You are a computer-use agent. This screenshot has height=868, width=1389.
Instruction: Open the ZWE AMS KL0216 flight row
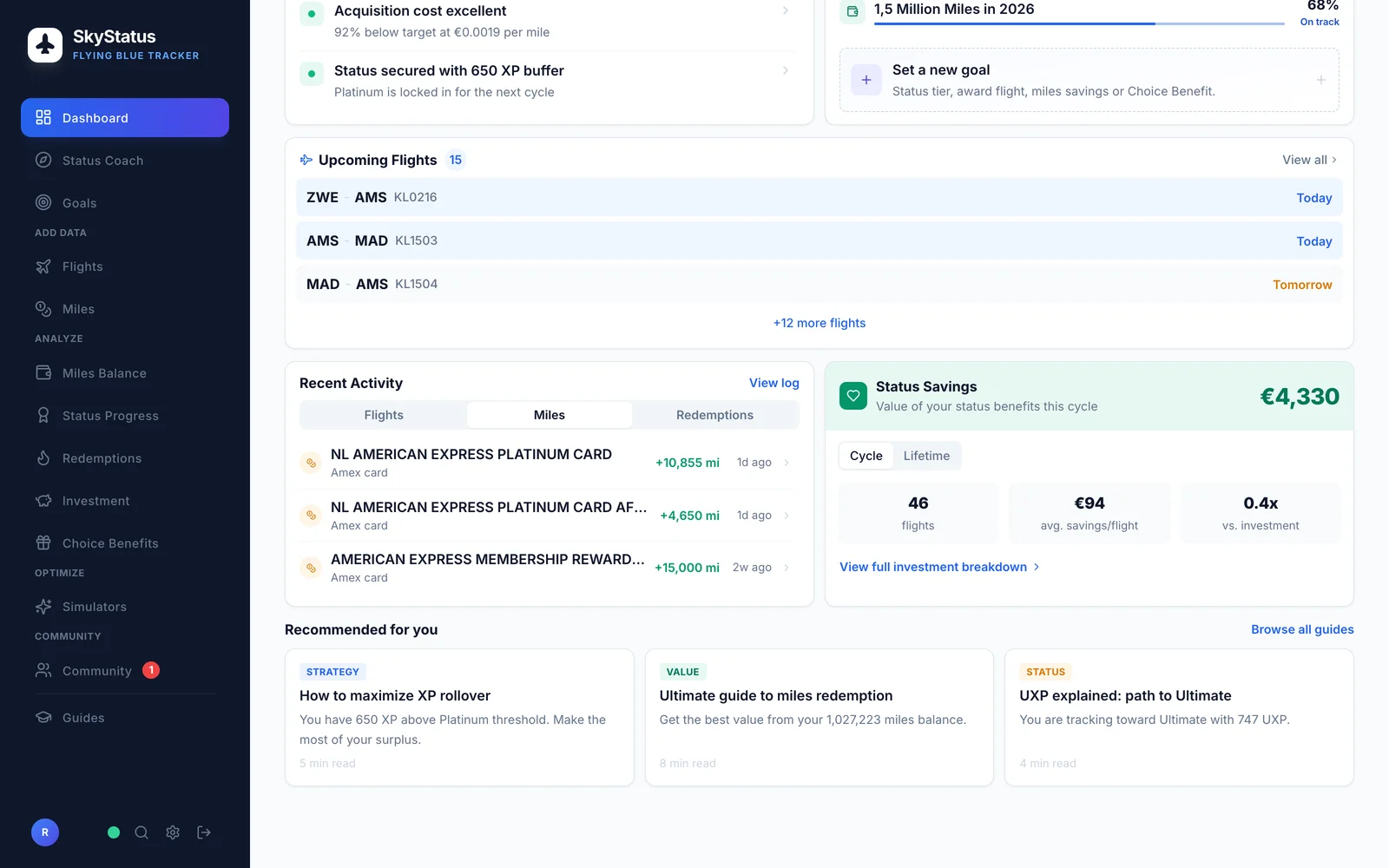pos(820,197)
